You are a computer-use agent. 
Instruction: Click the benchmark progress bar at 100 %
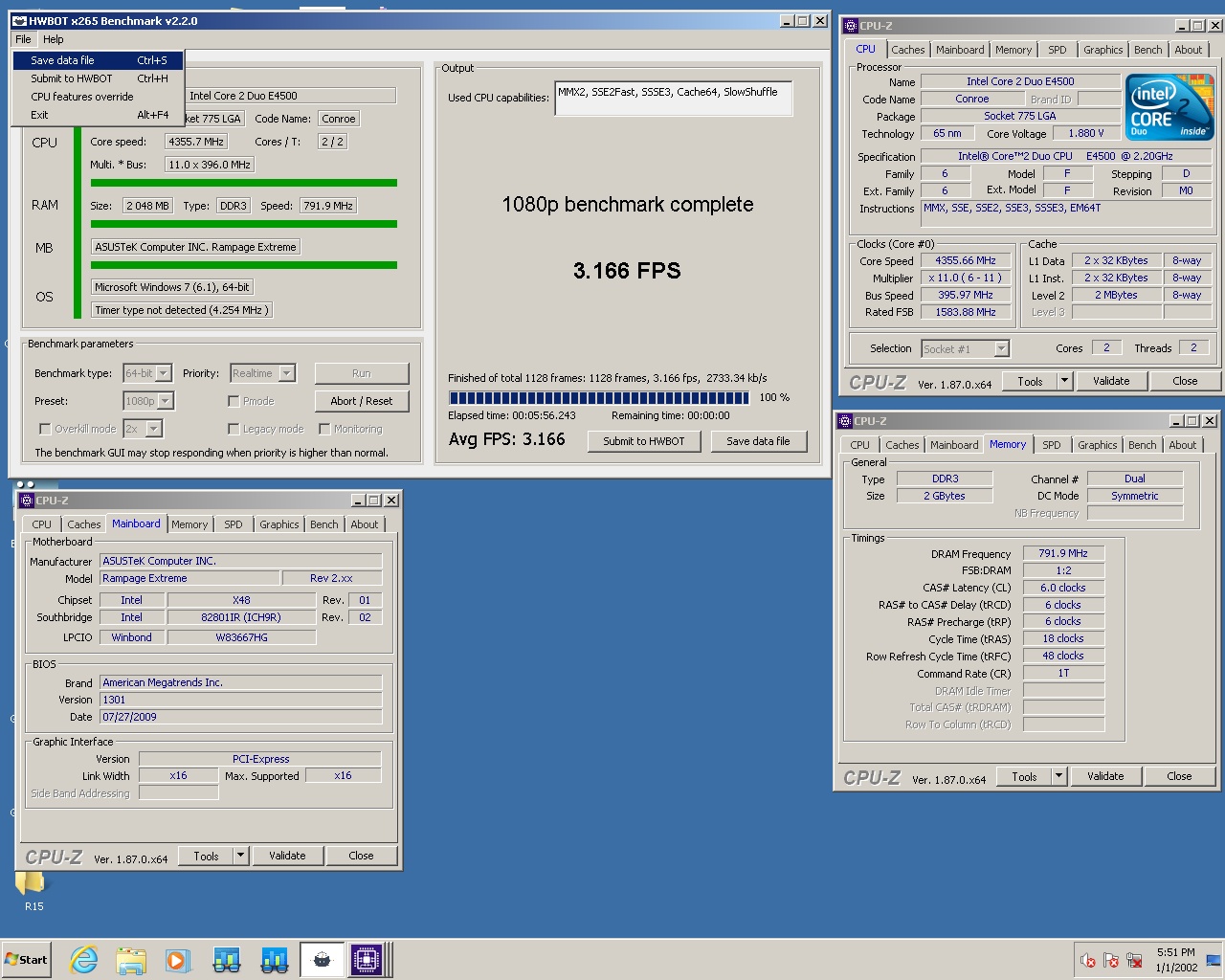click(599, 397)
